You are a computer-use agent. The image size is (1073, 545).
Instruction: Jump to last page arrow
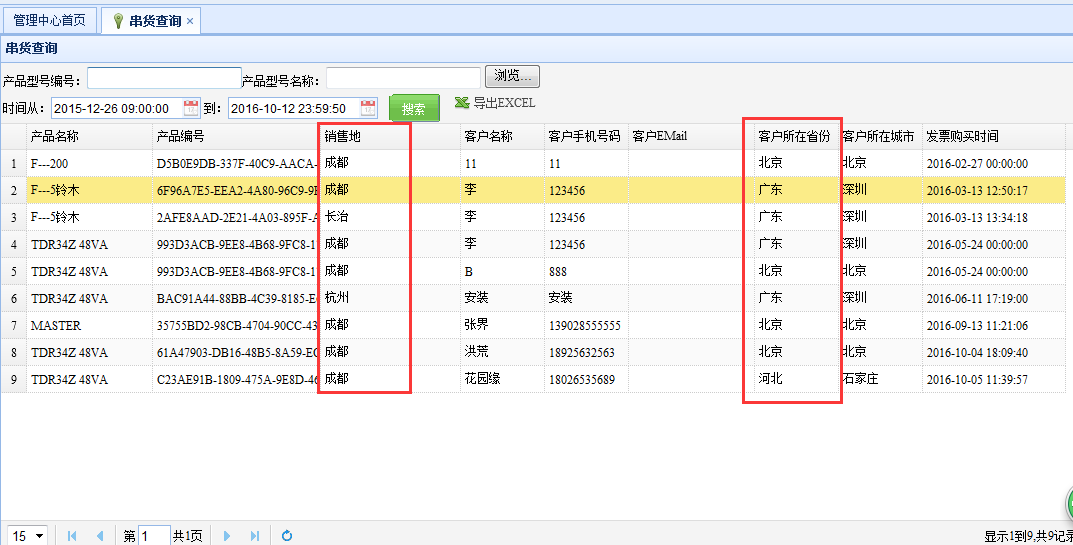pos(255,536)
